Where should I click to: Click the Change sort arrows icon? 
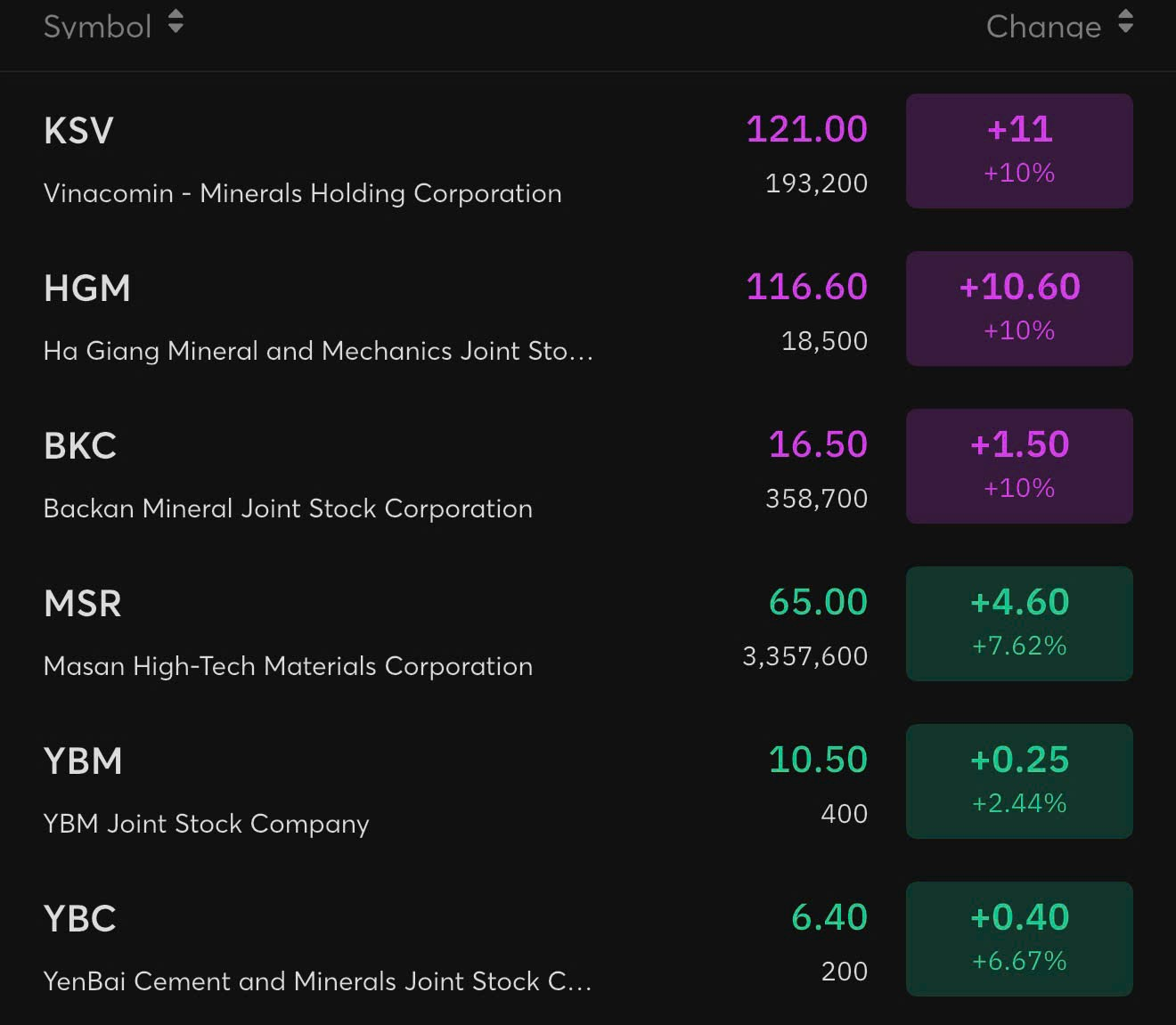tap(1125, 22)
